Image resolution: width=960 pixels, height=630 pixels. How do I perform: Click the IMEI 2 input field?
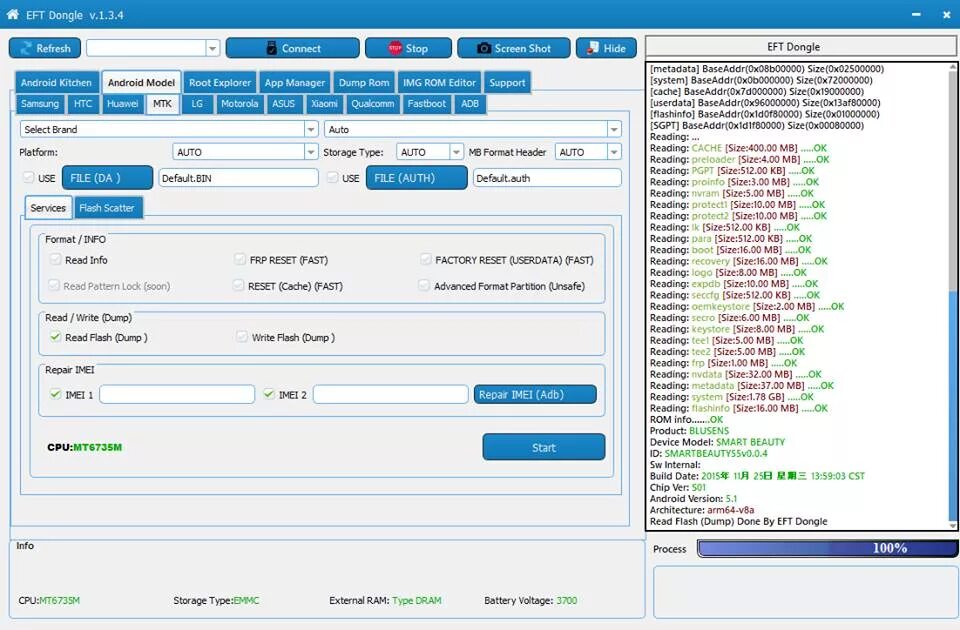391,394
